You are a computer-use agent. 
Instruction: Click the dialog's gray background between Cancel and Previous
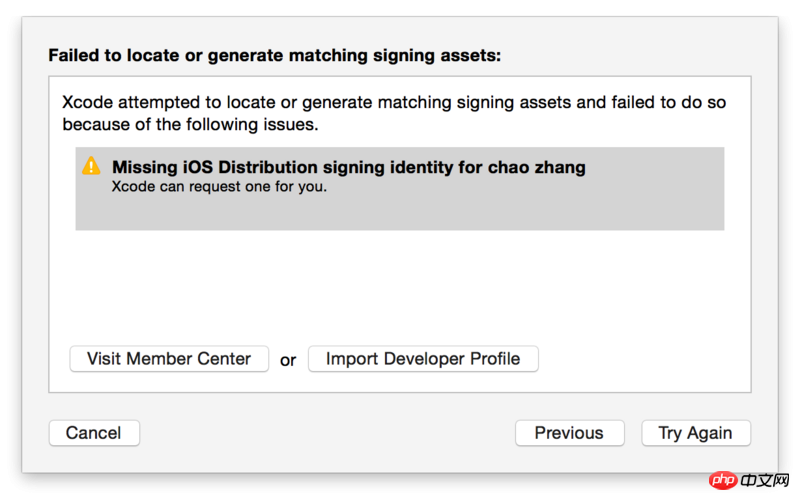(x=330, y=433)
